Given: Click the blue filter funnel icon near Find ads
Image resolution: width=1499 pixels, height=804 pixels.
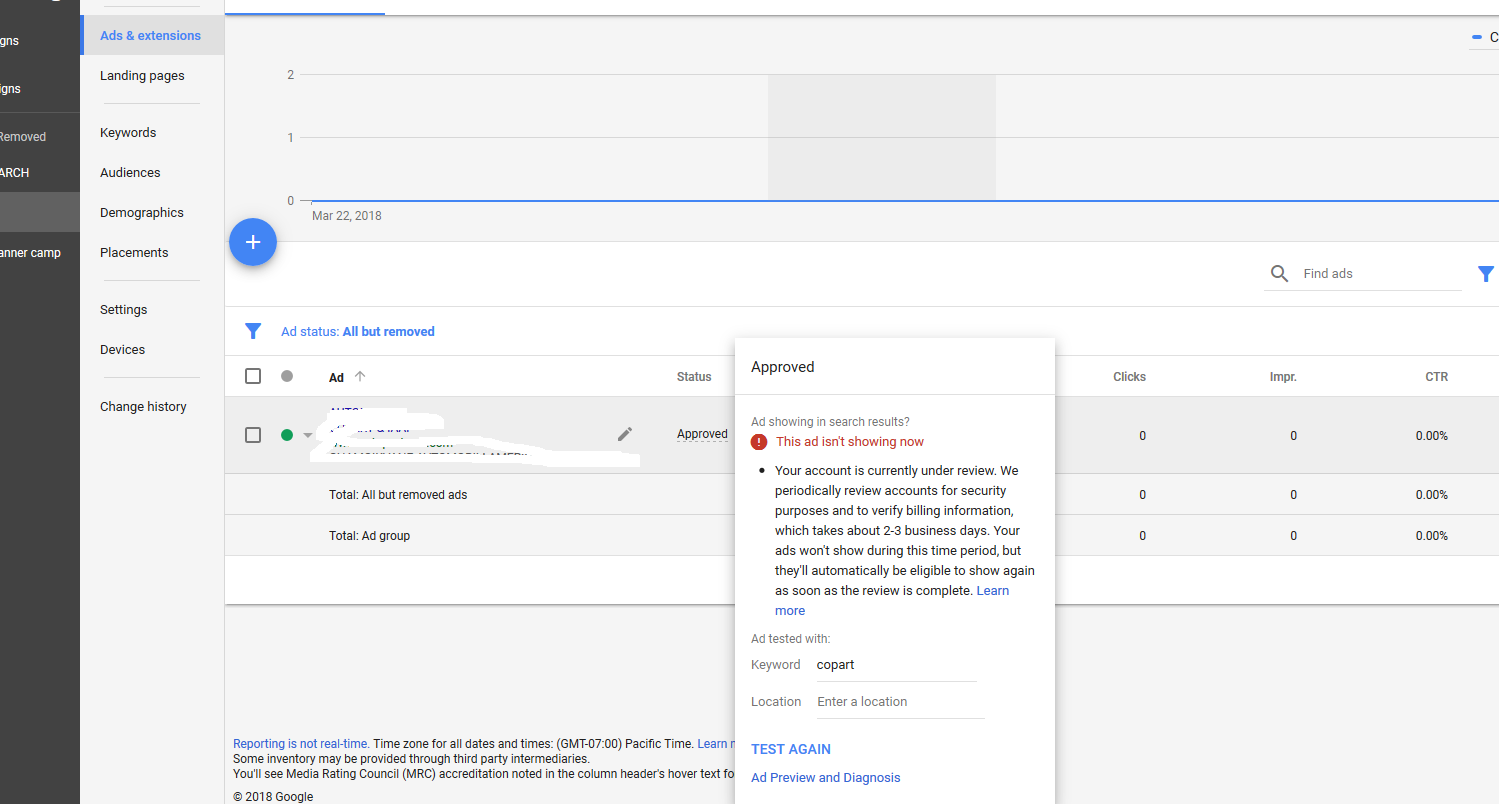Looking at the screenshot, I should [1485, 274].
